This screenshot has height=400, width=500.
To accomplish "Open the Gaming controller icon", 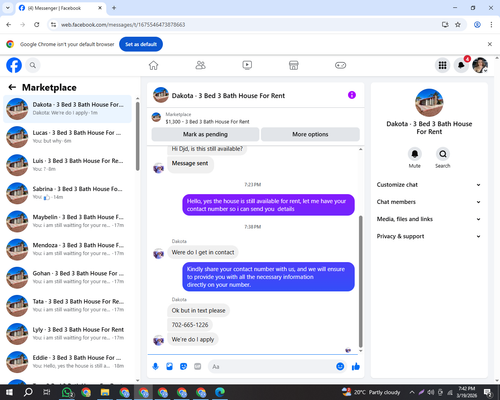I will tap(340, 65).
